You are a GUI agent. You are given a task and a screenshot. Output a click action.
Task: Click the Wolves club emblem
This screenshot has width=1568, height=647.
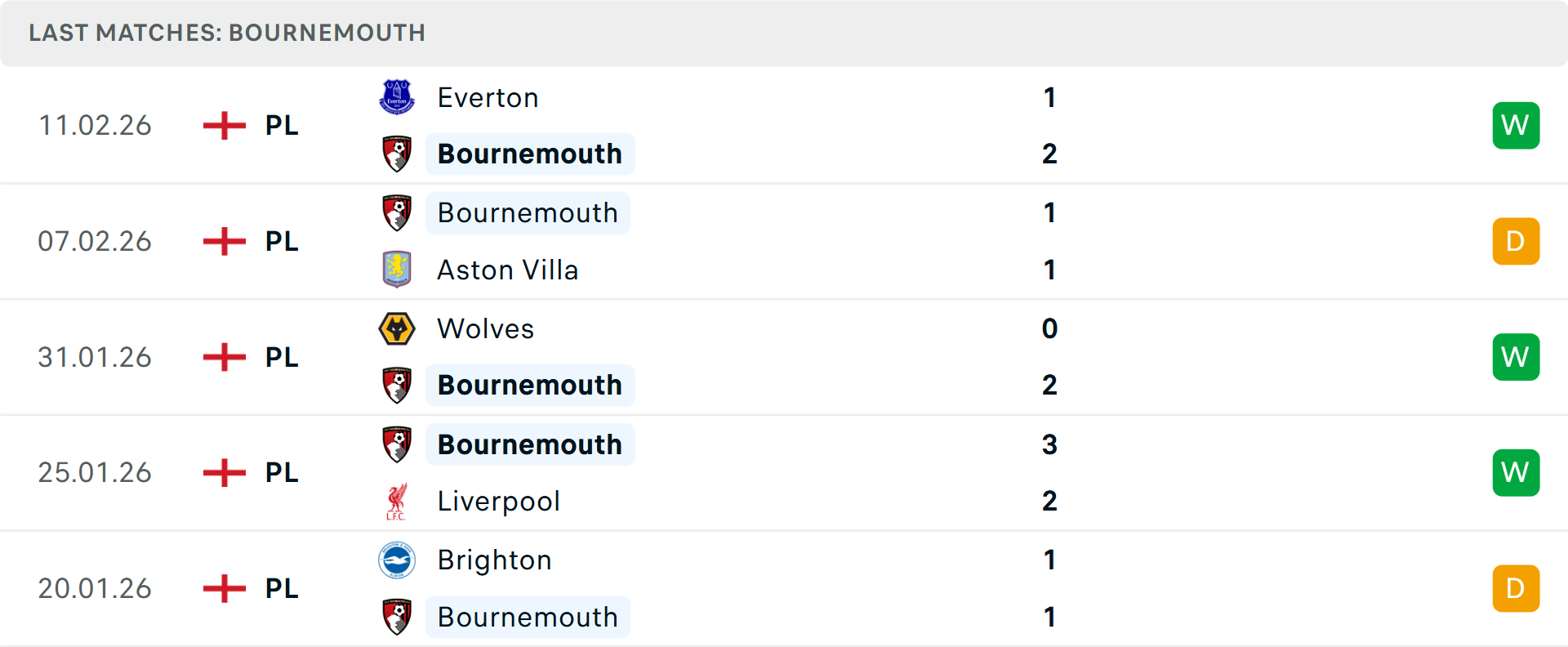[x=397, y=328]
